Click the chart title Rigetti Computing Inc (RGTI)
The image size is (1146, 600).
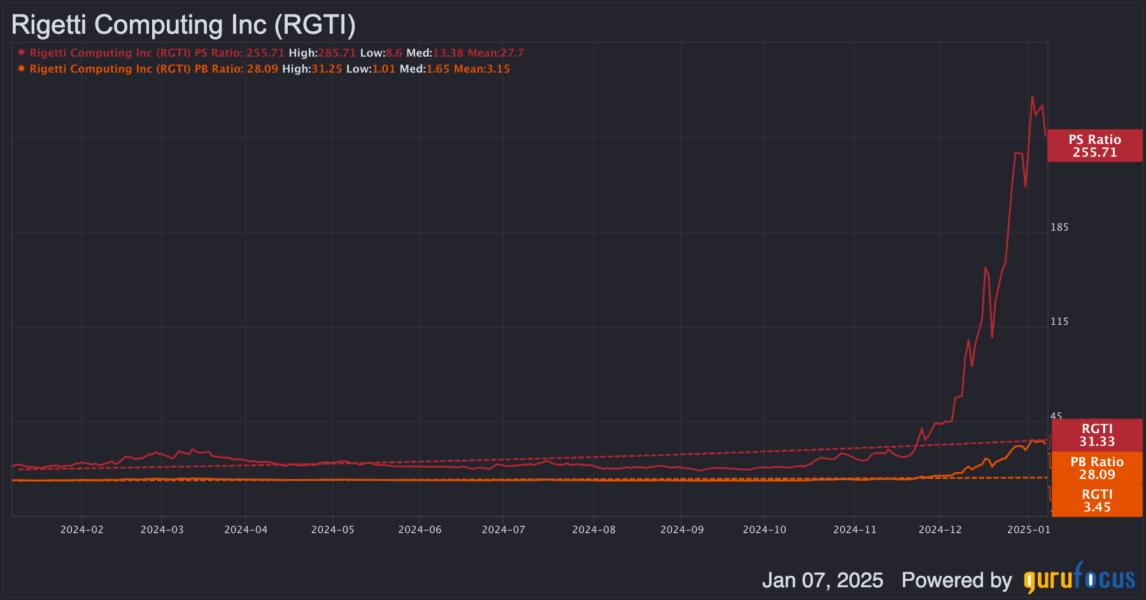pos(183,25)
